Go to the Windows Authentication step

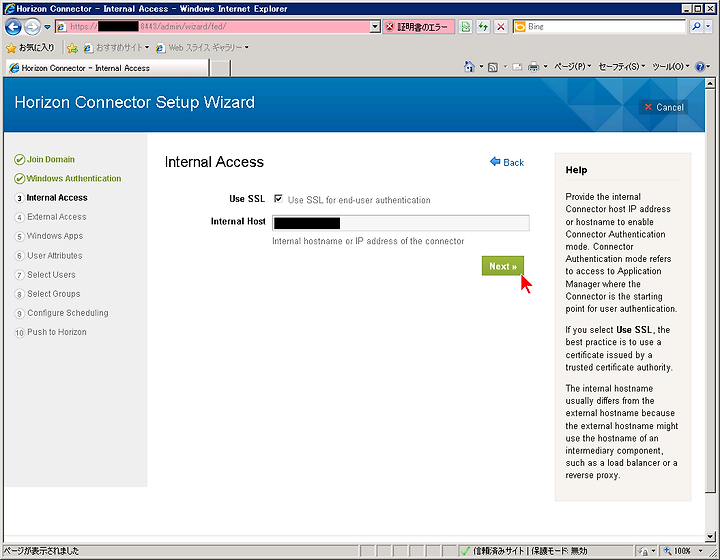coord(73,179)
